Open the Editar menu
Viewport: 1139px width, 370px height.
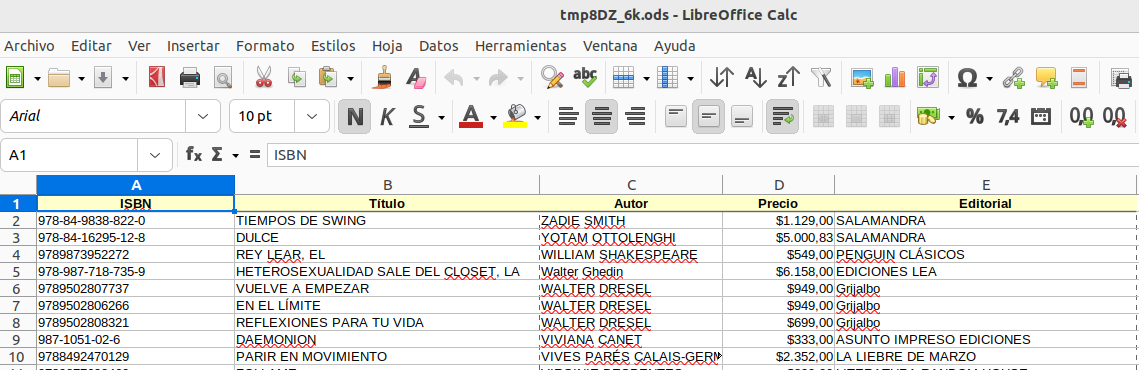tap(91, 46)
